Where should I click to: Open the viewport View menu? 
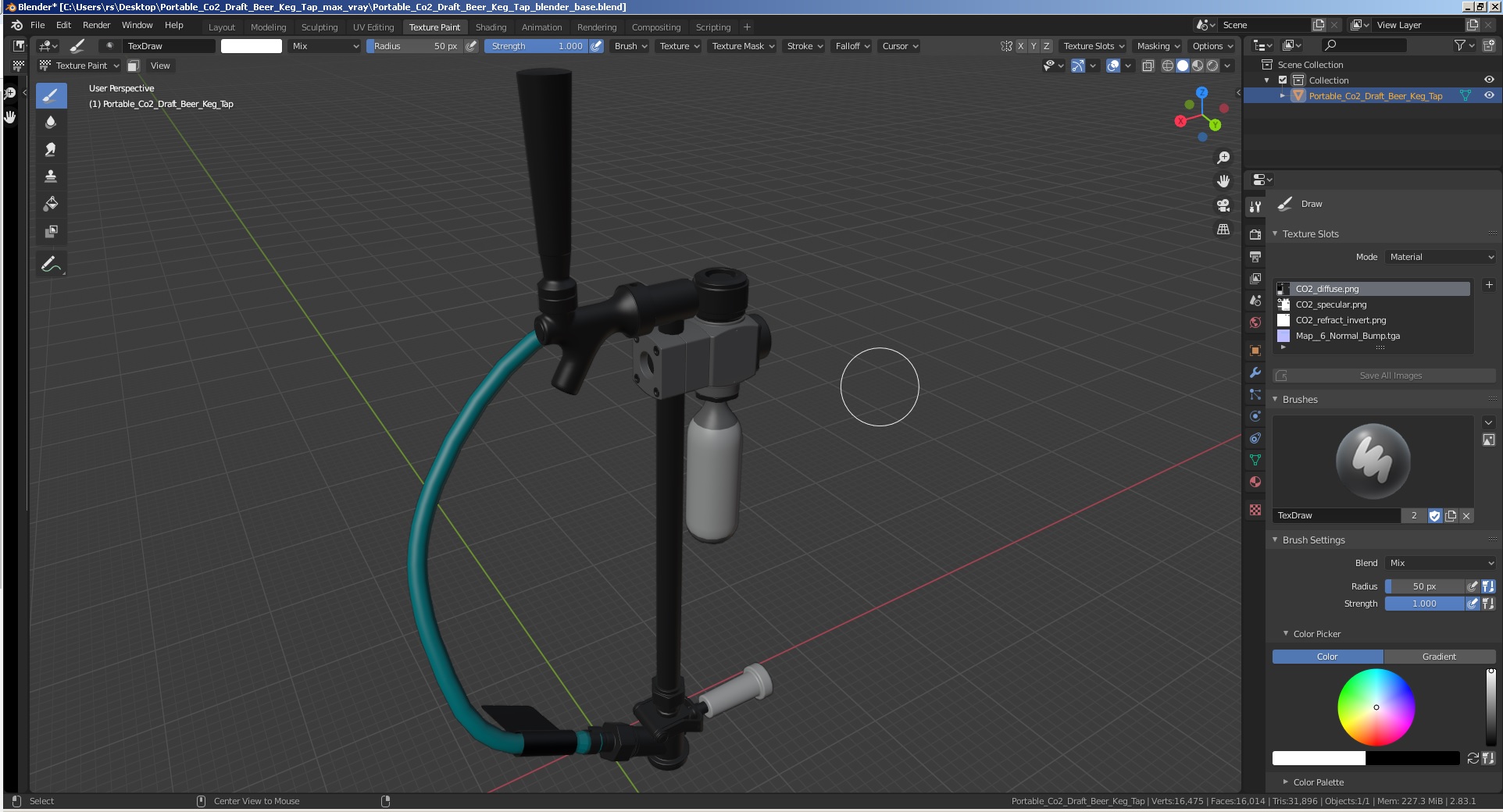click(160, 66)
